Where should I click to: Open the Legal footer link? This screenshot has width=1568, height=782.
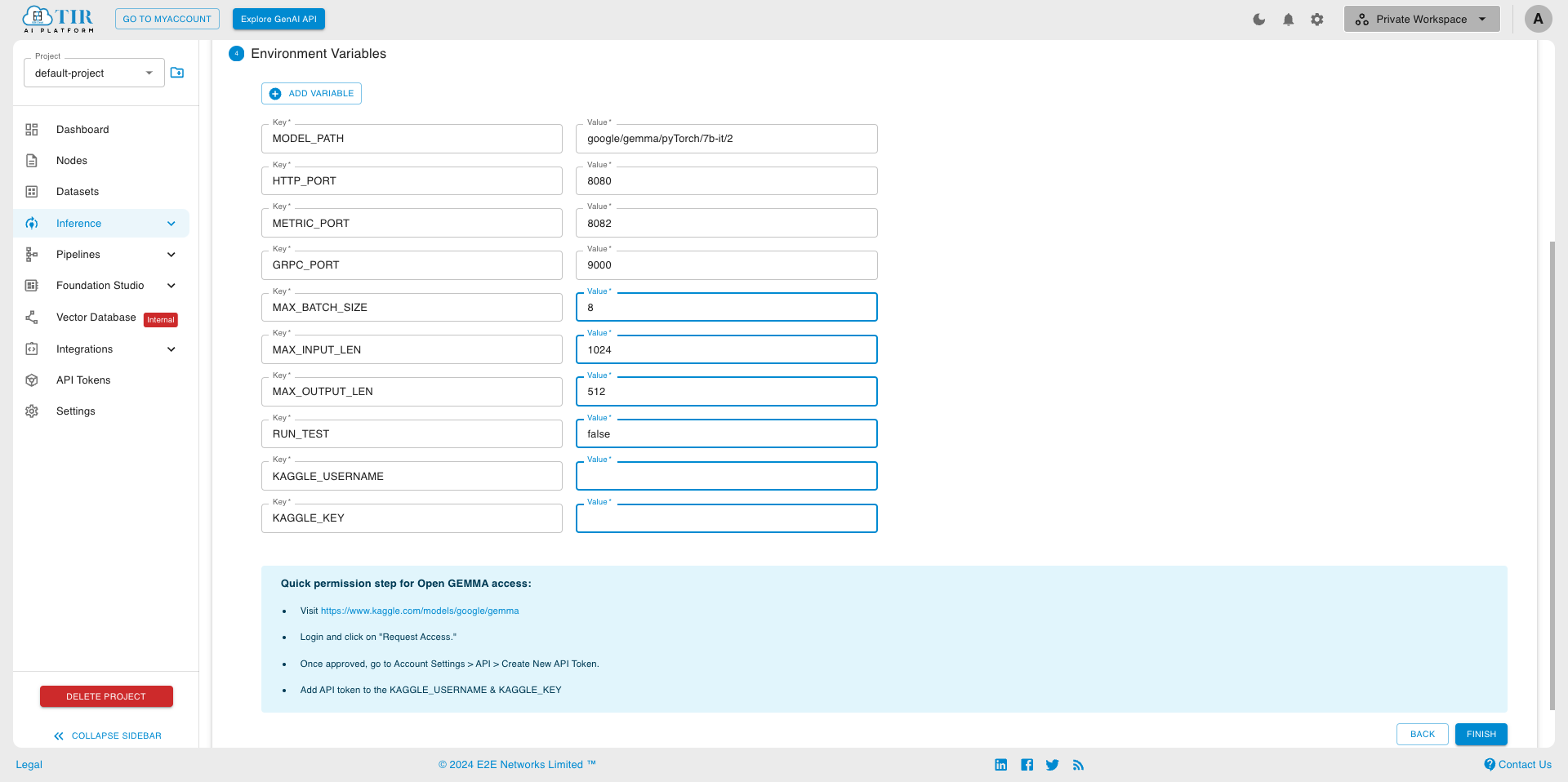(x=29, y=765)
